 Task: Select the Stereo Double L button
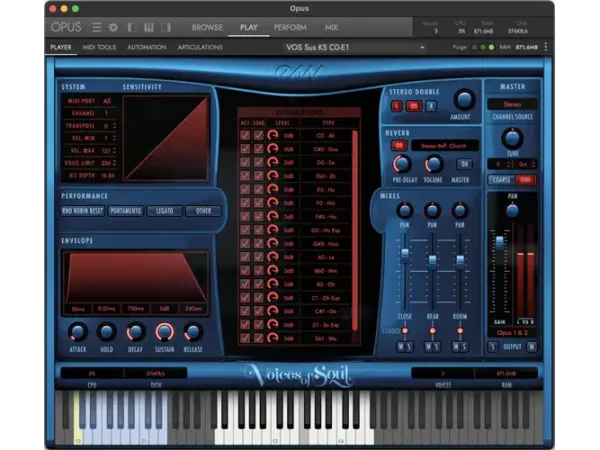point(397,106)
